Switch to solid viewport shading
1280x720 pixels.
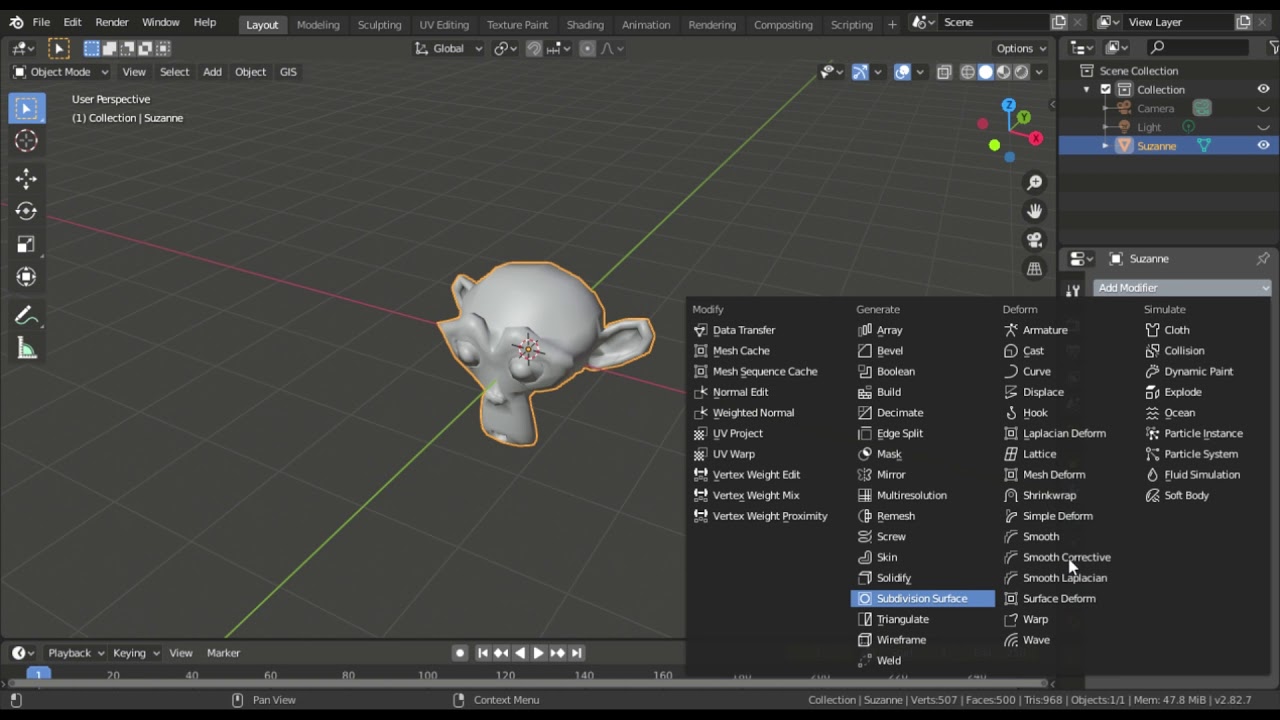[x=986, y=72]
